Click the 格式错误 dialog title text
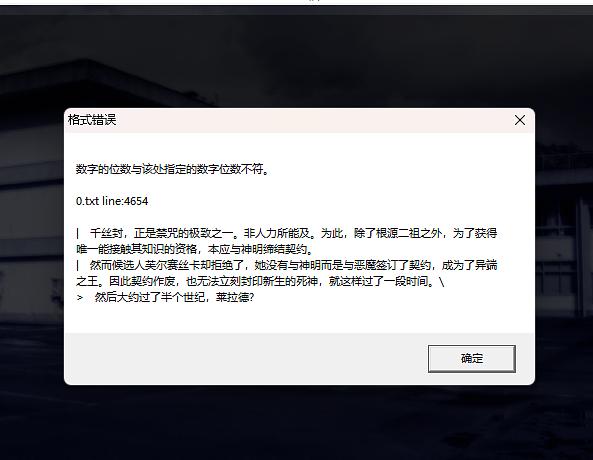This screenshot has height=460, width=593. click(x=92, y=120)
